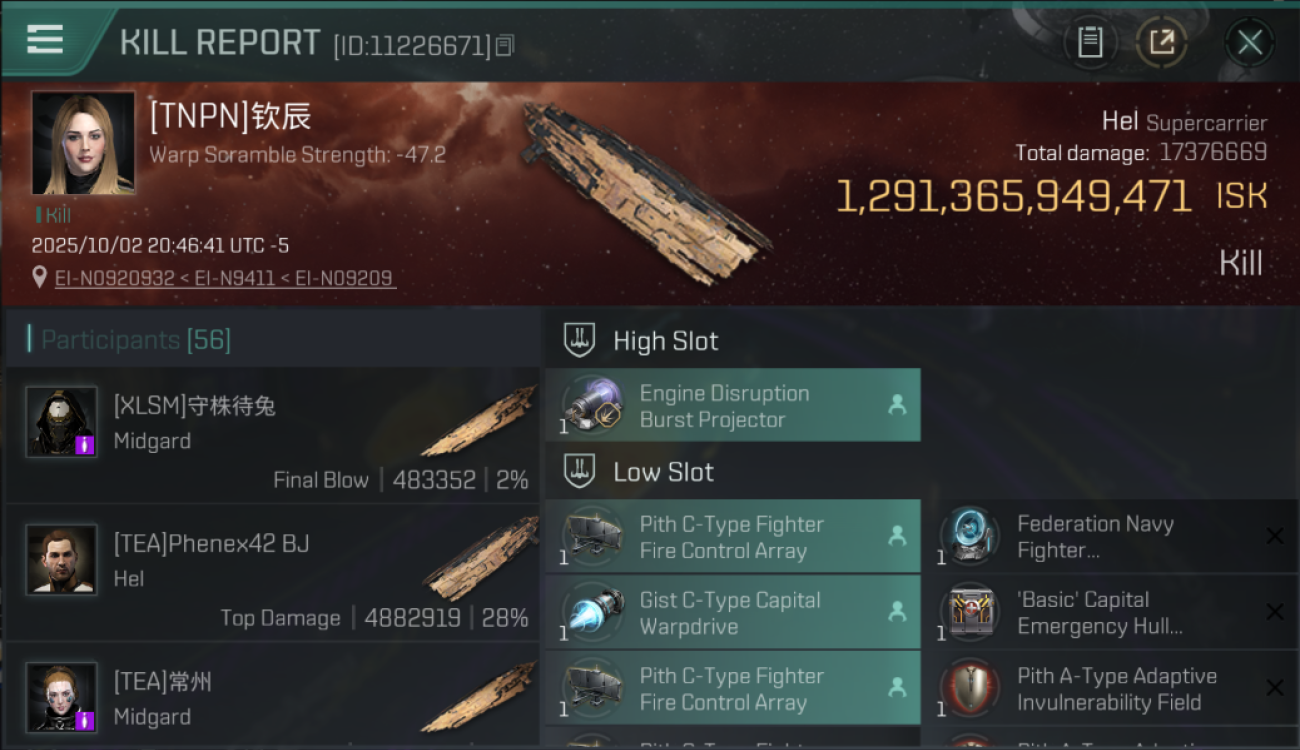Click Federation Navy Fighter module icon

(x=970, y=537)
